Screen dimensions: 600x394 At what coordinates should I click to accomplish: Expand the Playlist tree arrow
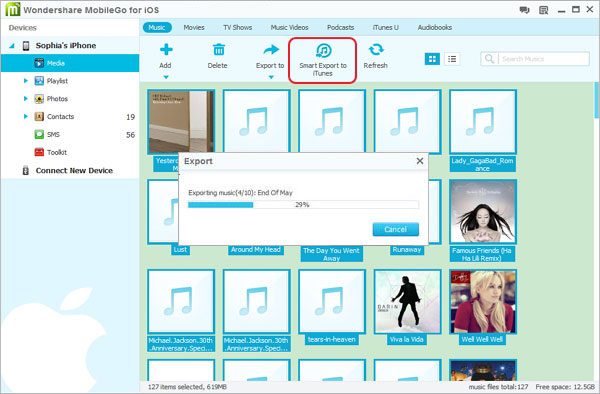coord(26,81)
